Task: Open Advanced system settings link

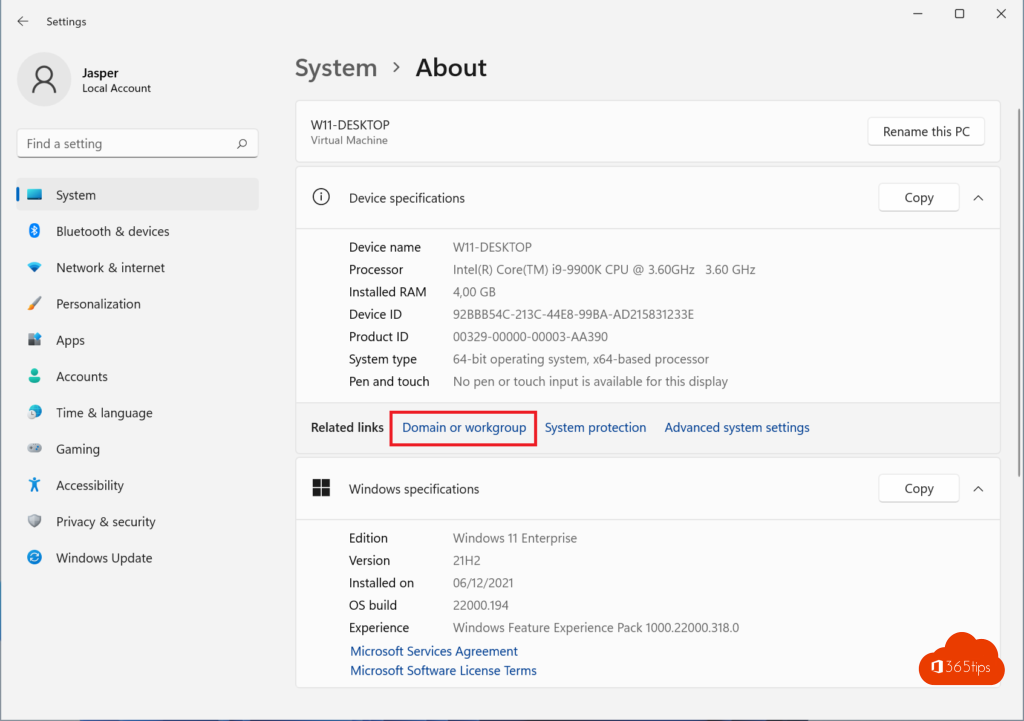Action: (x=737, y=428)
